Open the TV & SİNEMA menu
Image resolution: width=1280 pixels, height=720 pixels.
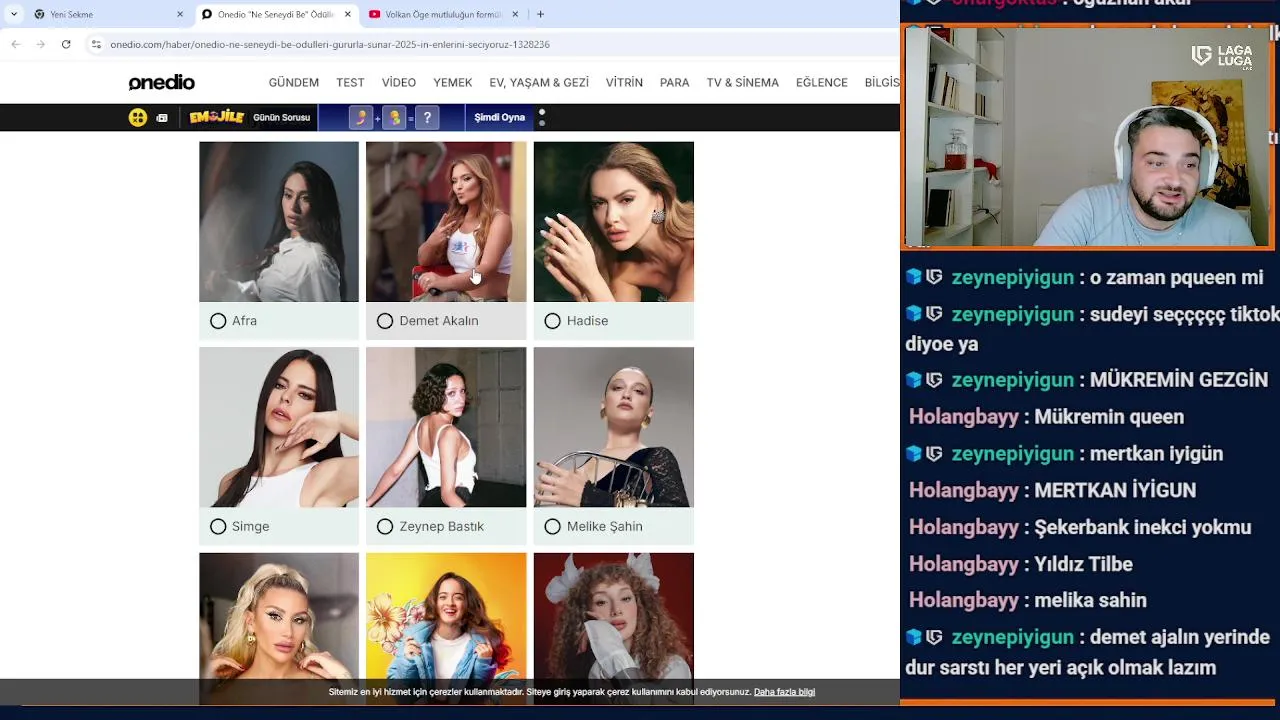point(742,82)
